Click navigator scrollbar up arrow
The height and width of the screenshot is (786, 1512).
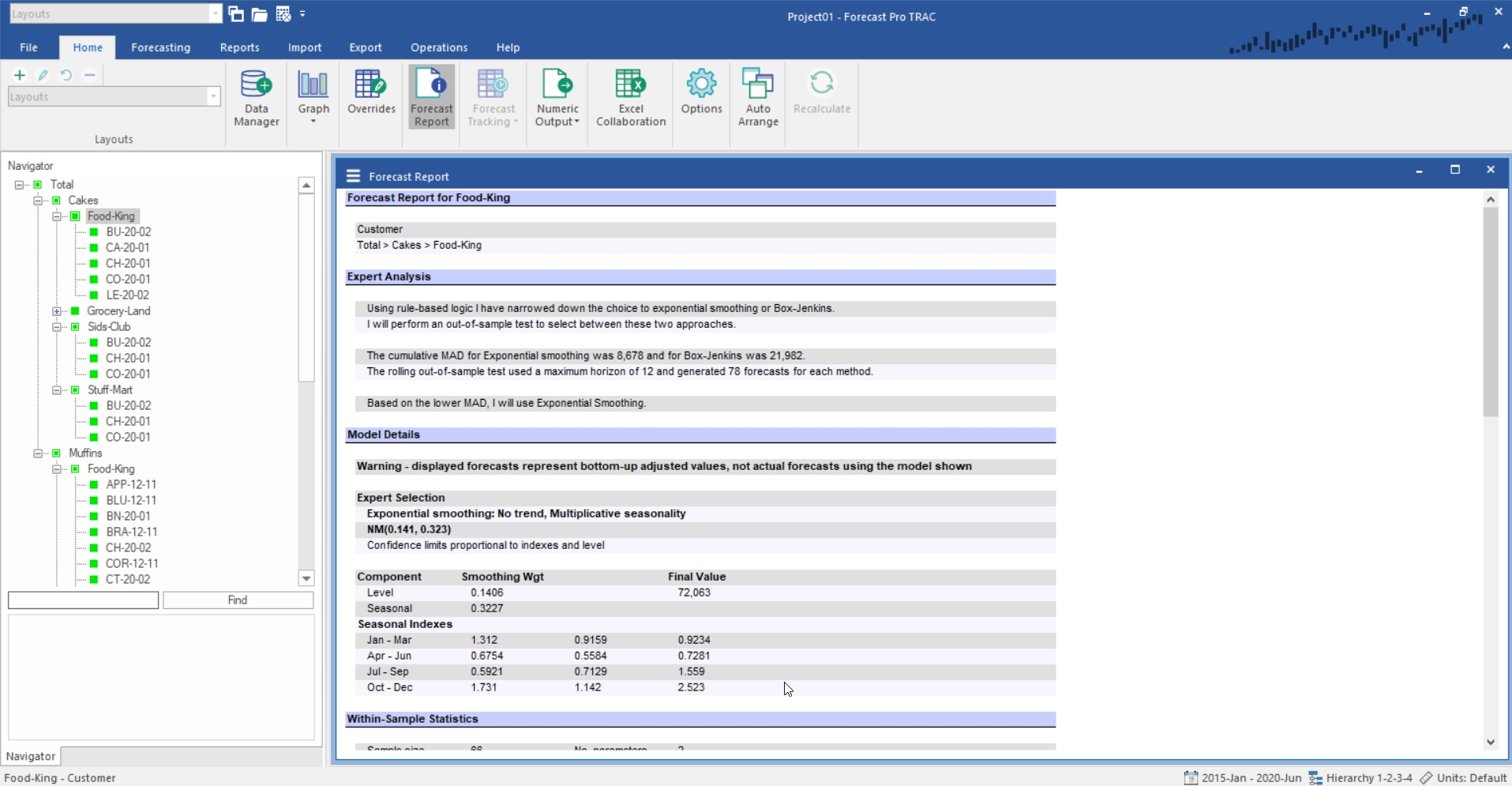pos(306,185)
